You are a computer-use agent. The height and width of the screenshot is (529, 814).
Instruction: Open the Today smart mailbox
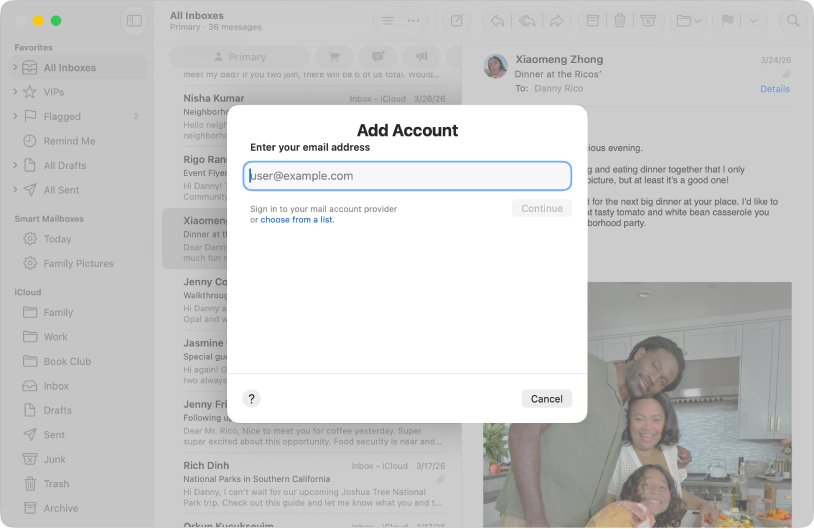pos(78,239)
